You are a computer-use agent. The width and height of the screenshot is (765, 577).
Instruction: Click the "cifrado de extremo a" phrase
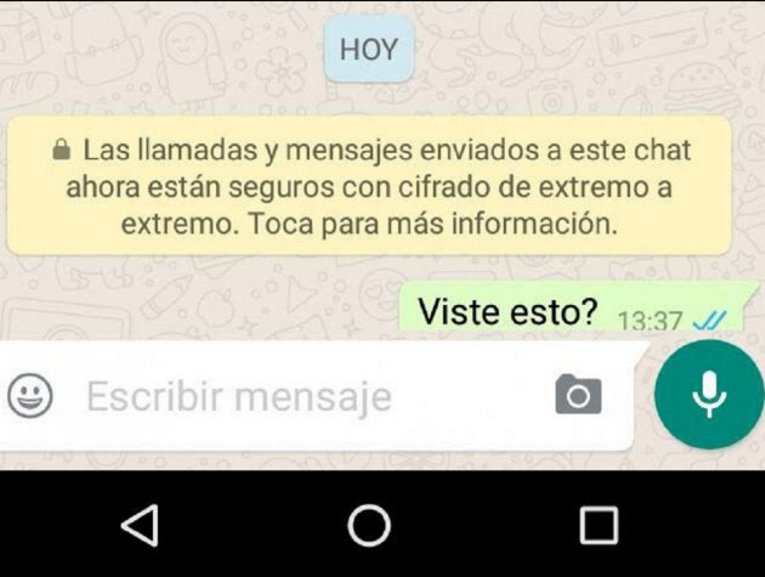[535, 187]
